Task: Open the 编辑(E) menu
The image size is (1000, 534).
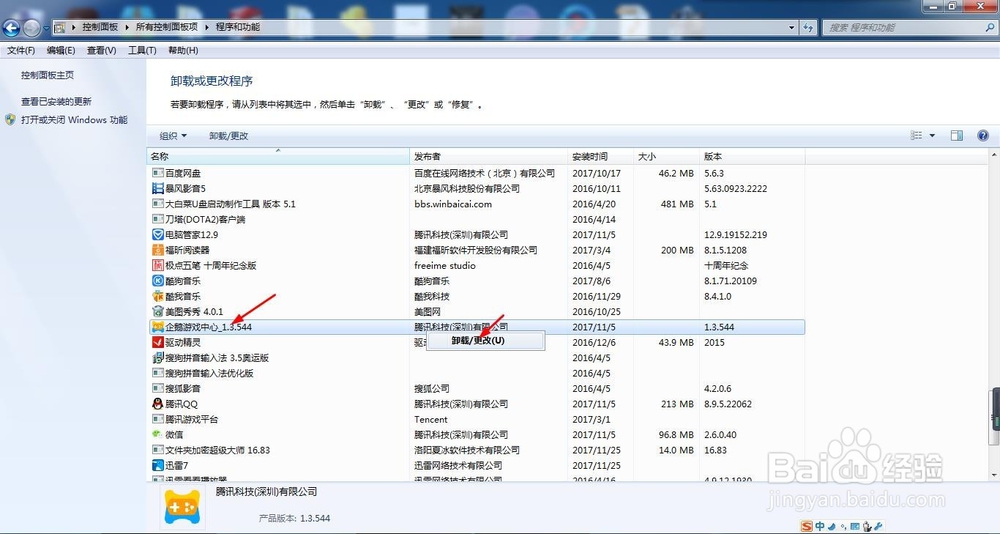Action: [61, 50]
